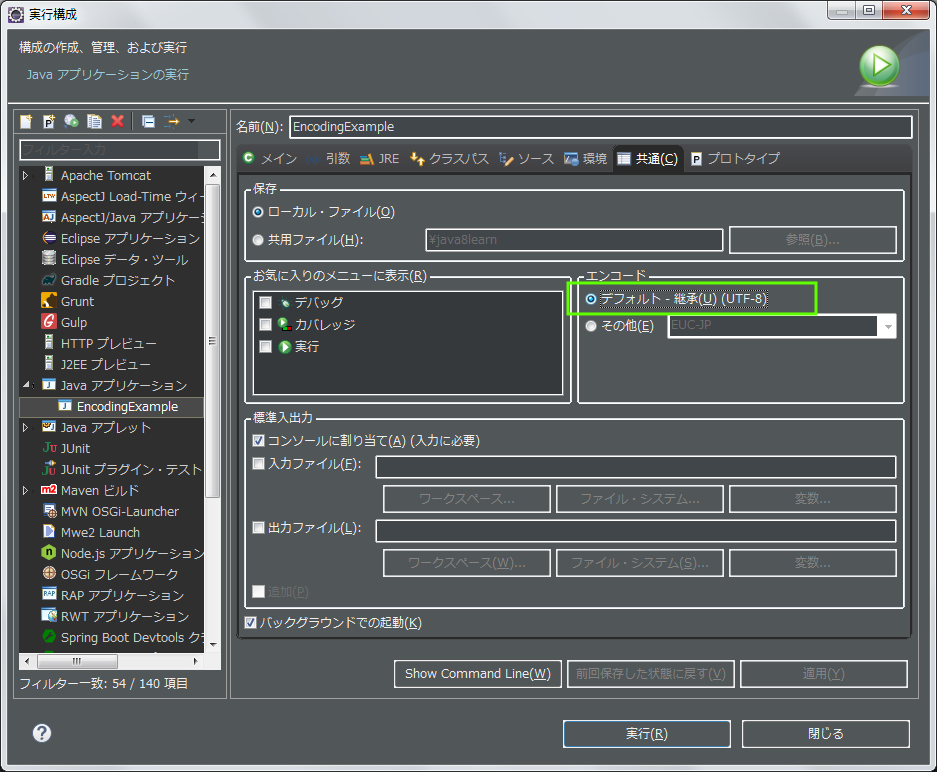Image resolution: width=937 pixels, height=772 pixels.
Task: Check the 入力ファイル checkbox
Action: click(259, 464)
